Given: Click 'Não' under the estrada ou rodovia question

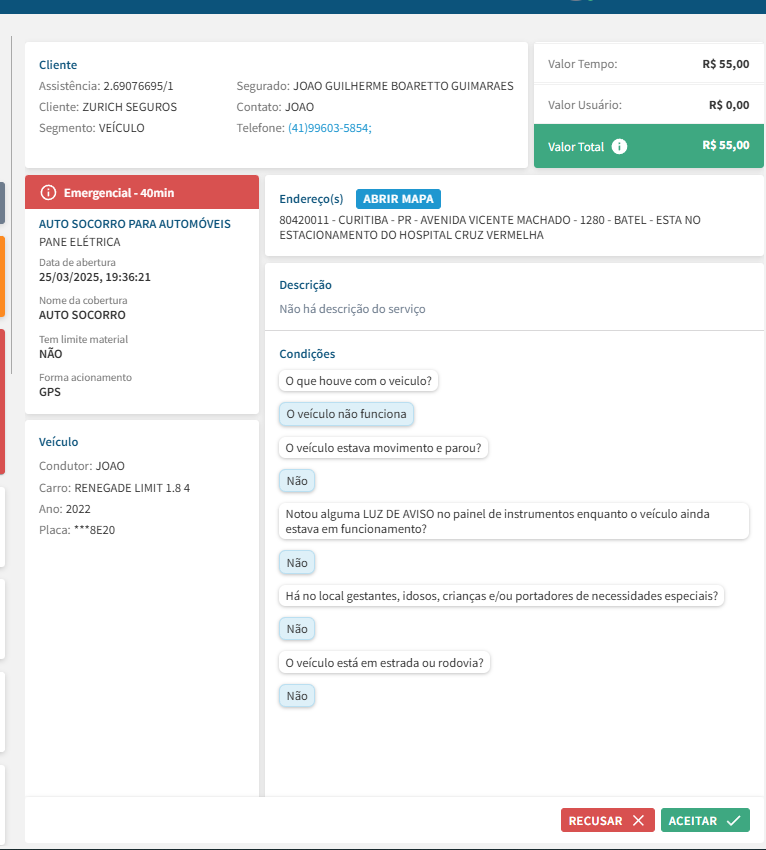Looking at the screenshot, I should 297,696.
